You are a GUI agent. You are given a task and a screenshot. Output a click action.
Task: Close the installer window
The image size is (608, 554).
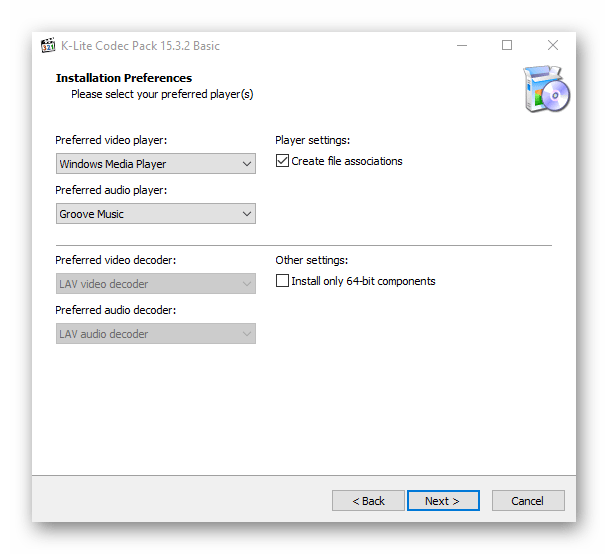(x=553, y=45)
